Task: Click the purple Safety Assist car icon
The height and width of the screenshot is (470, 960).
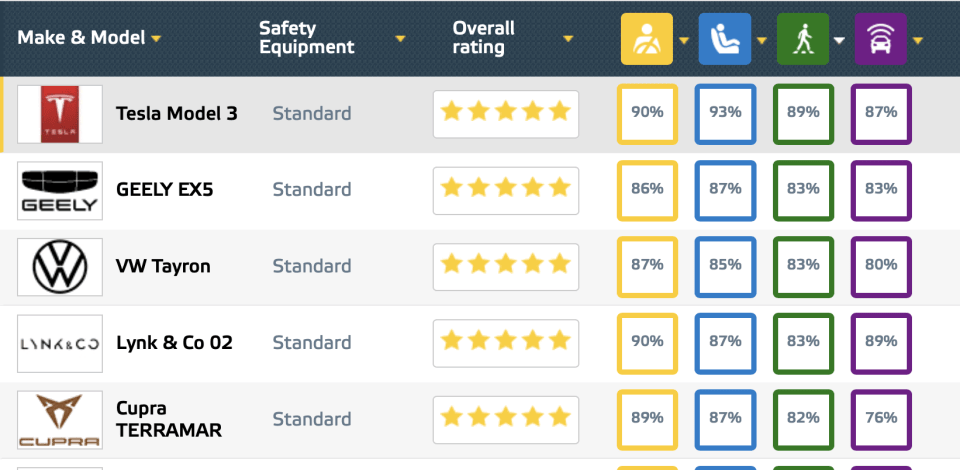Action: pos(880,39)
